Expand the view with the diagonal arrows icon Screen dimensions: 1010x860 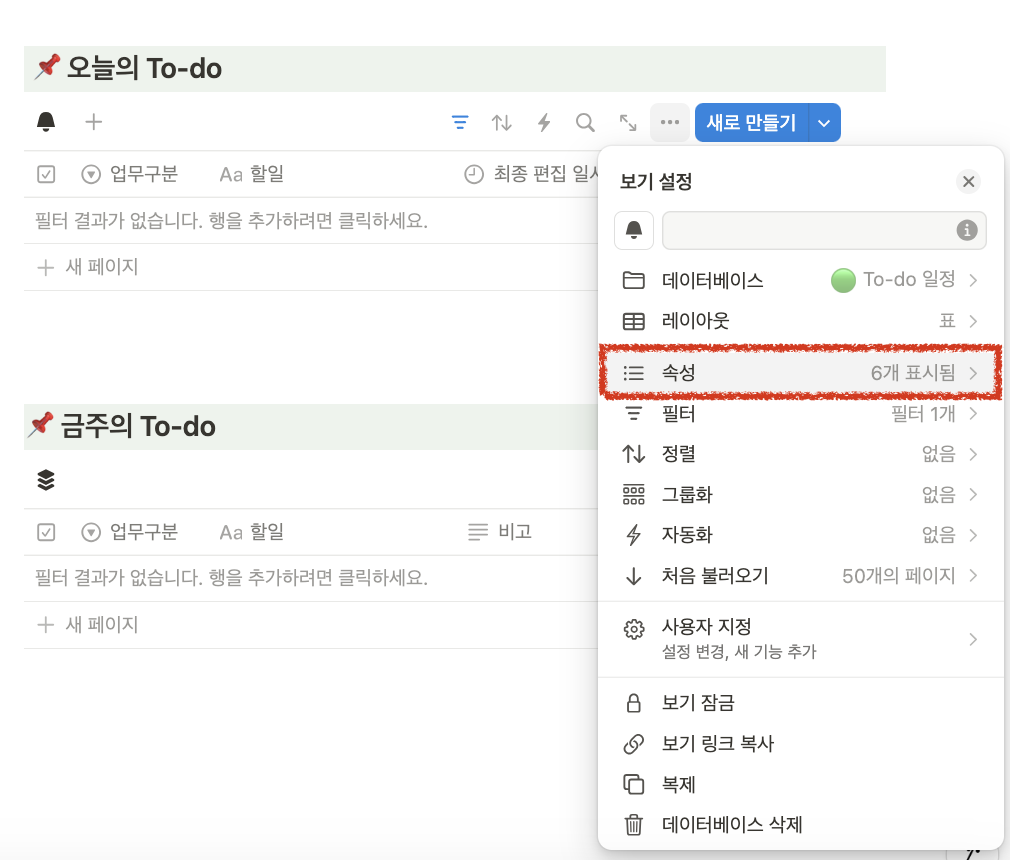point(627,122)
